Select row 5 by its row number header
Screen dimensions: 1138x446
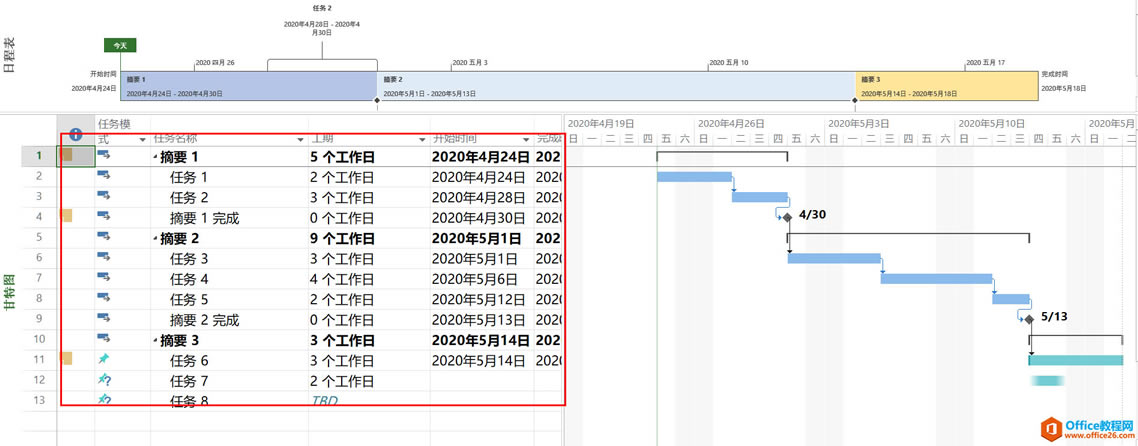click(39, 237)
